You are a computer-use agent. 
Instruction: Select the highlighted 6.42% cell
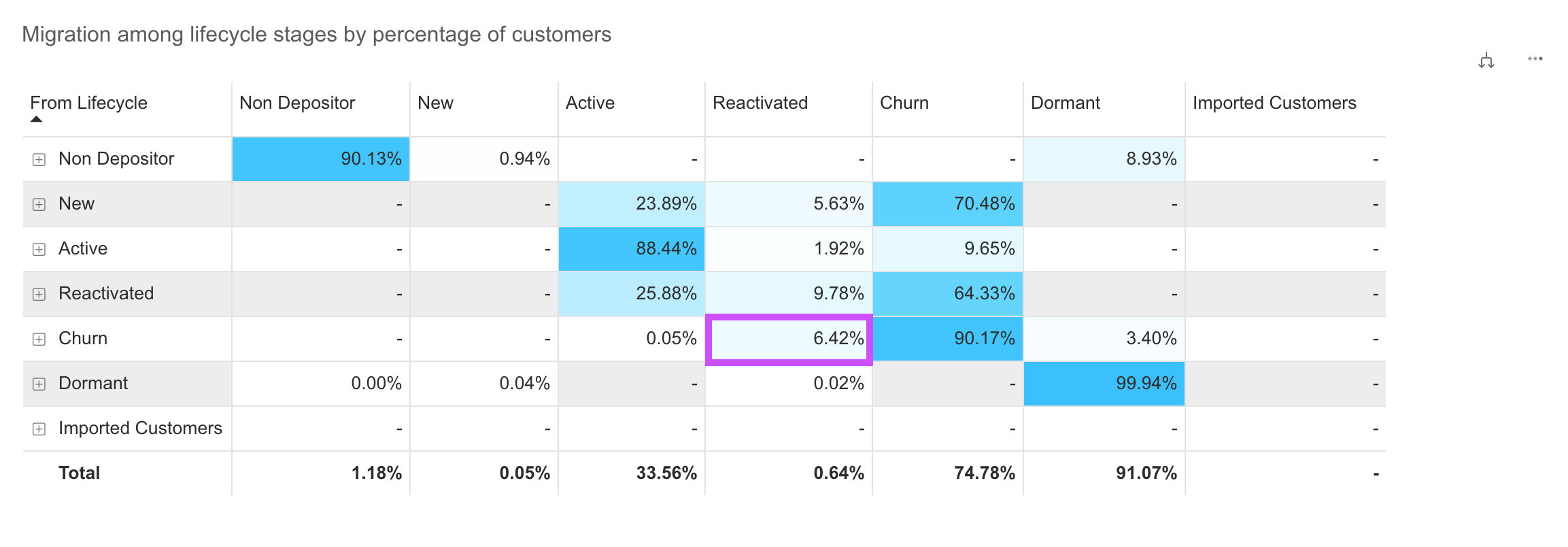pos(789,339)
